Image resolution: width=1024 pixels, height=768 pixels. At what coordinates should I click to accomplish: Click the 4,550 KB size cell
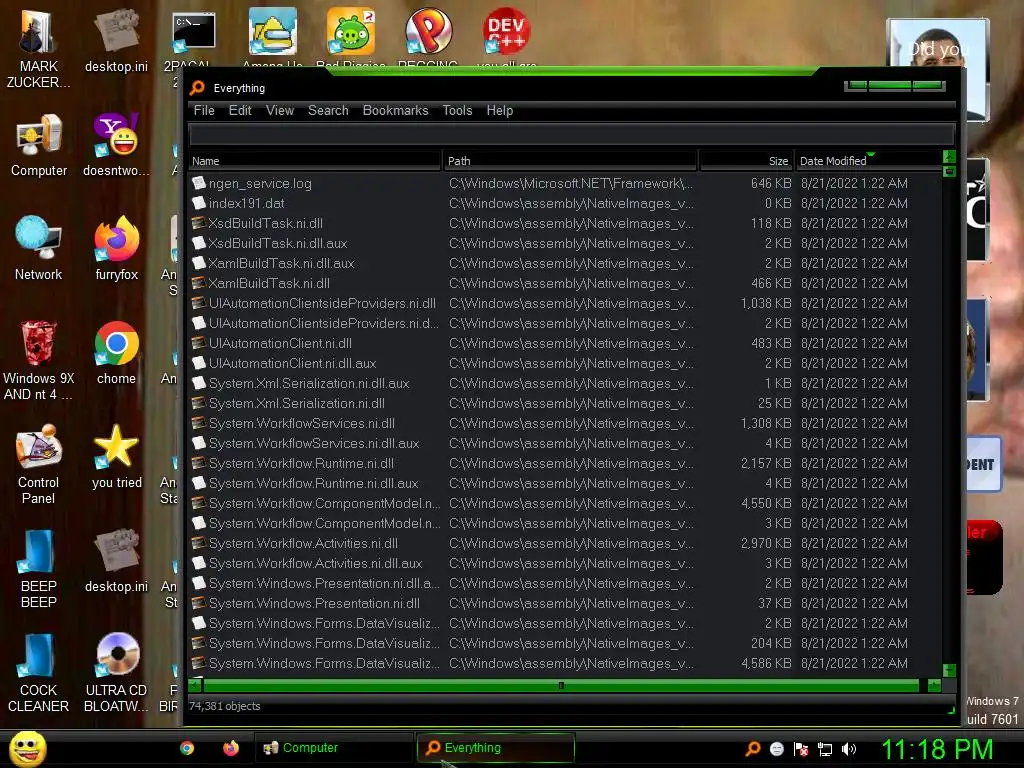[x=765, y=504]
